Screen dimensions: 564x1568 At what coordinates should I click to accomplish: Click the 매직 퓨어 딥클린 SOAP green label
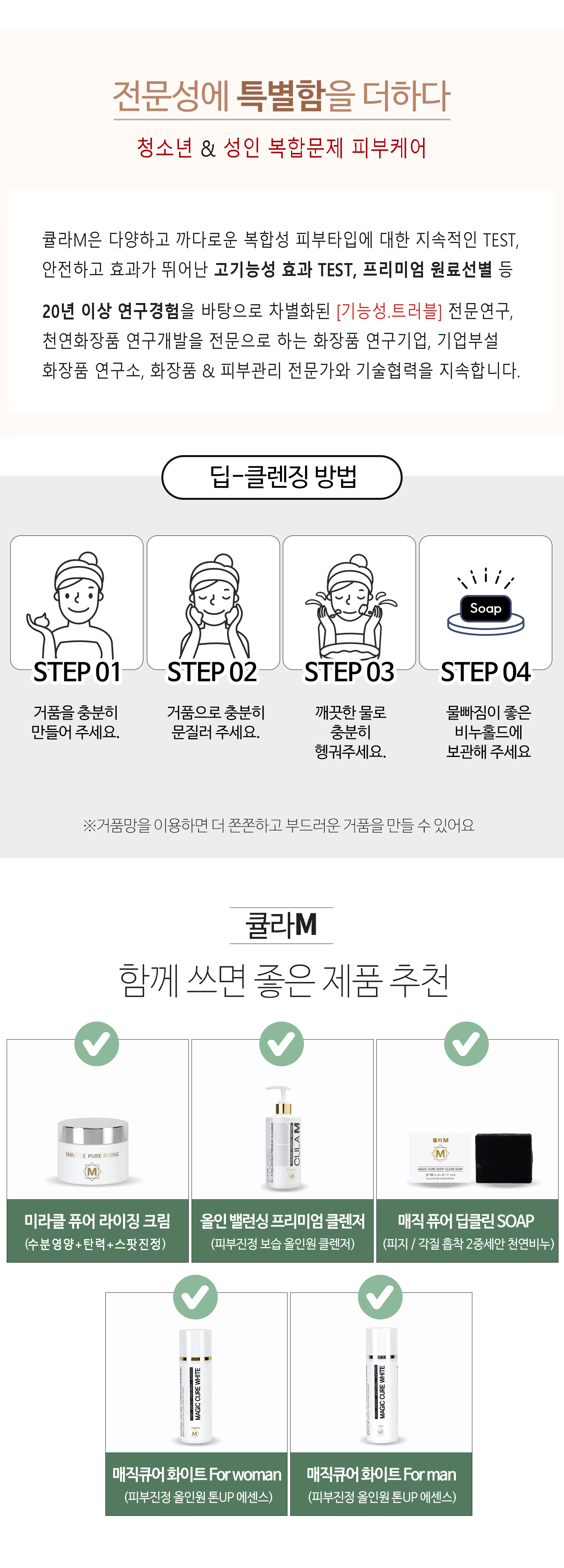click(466, 1230)
